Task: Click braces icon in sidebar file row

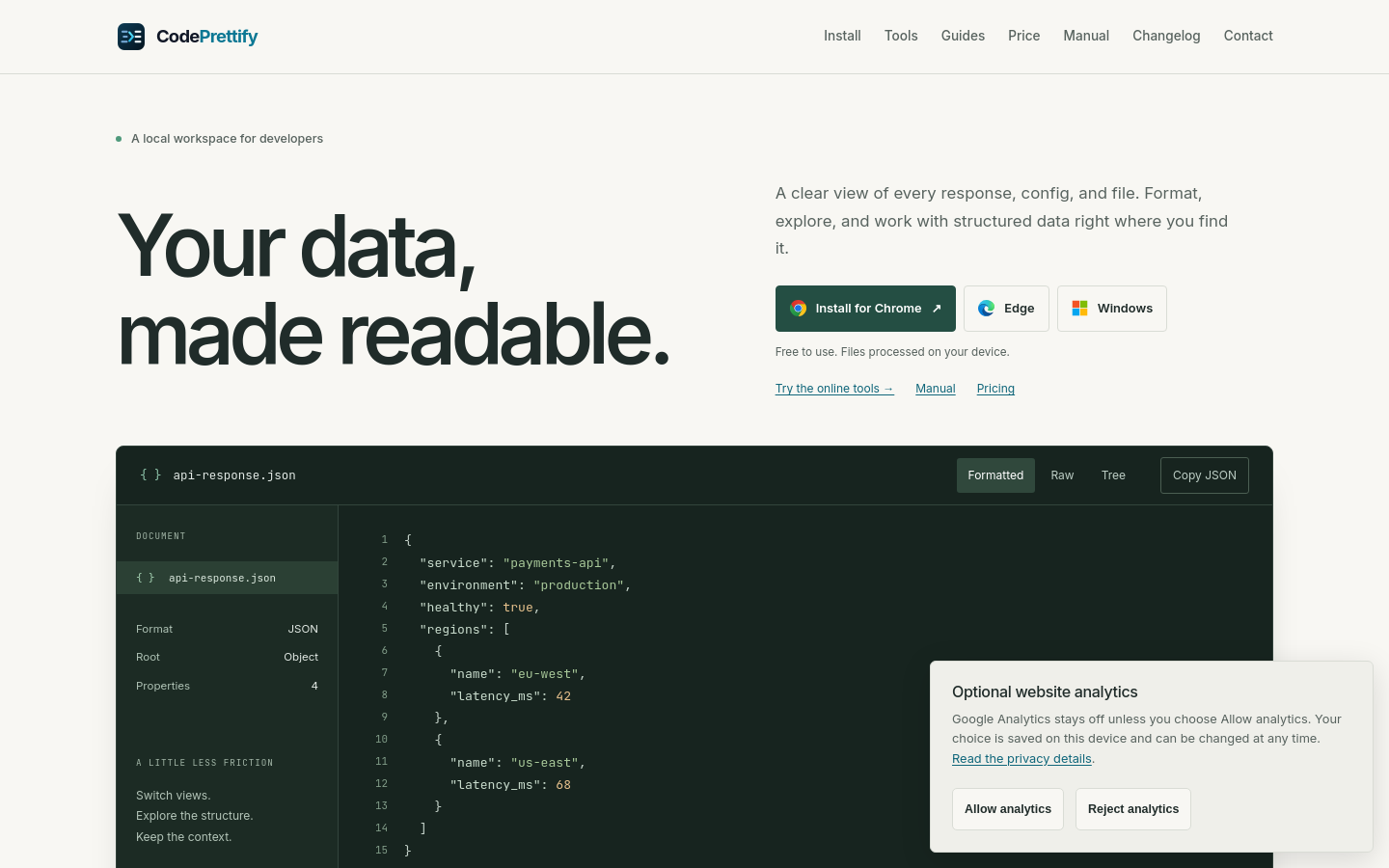Action: pos(146,578)
